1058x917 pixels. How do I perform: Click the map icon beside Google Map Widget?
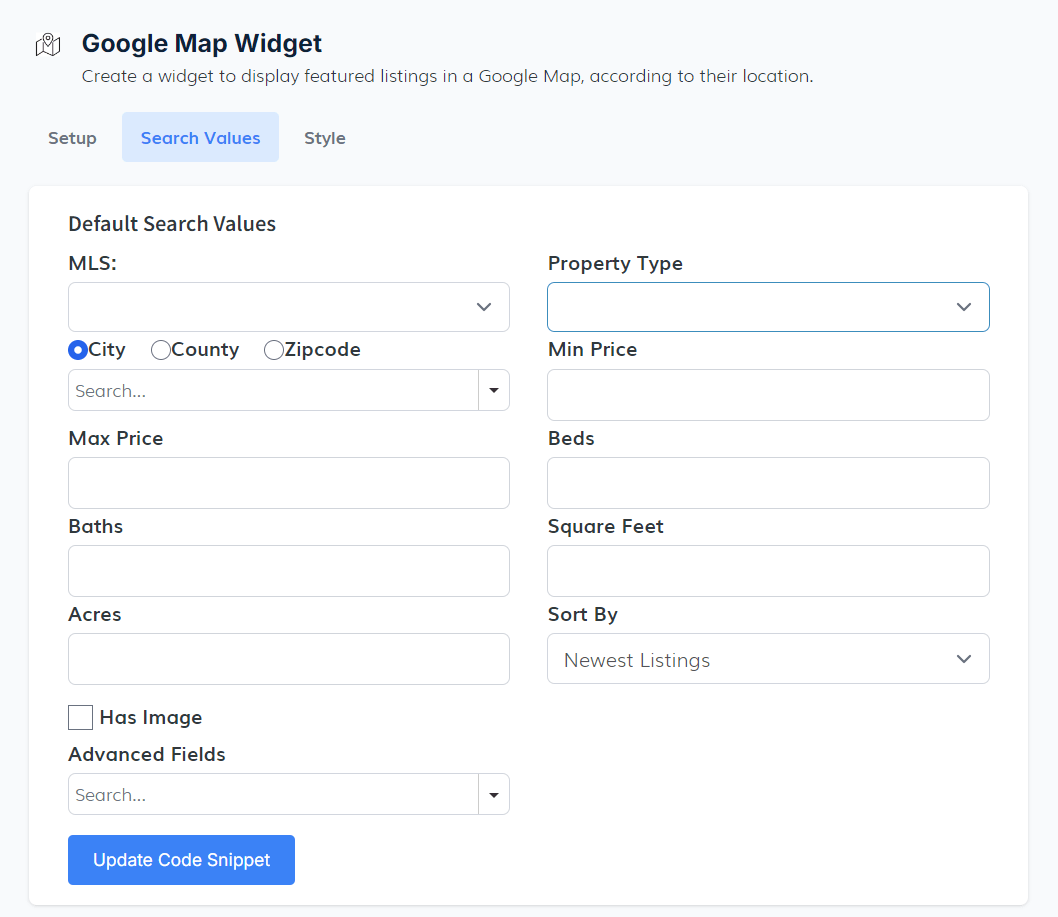pos(48,45)
